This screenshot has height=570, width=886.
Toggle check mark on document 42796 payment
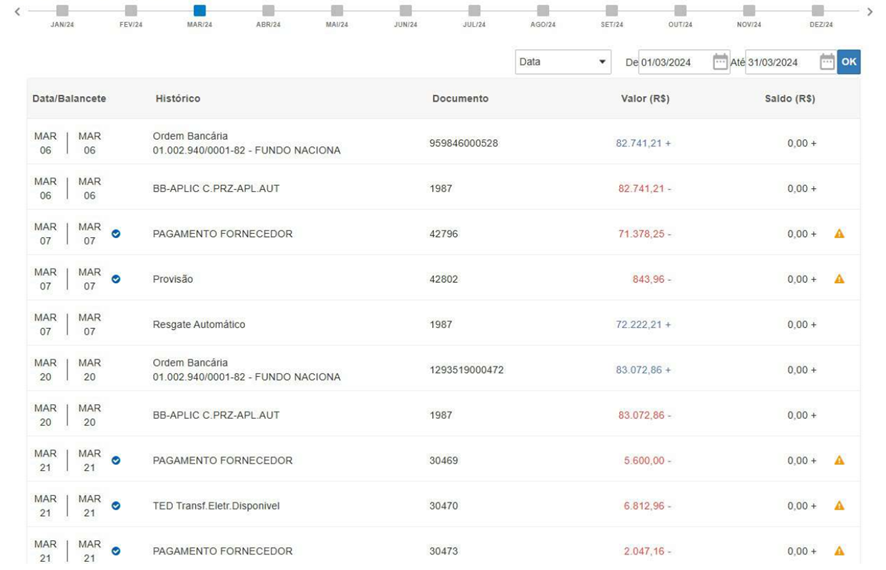click(116, 234)
